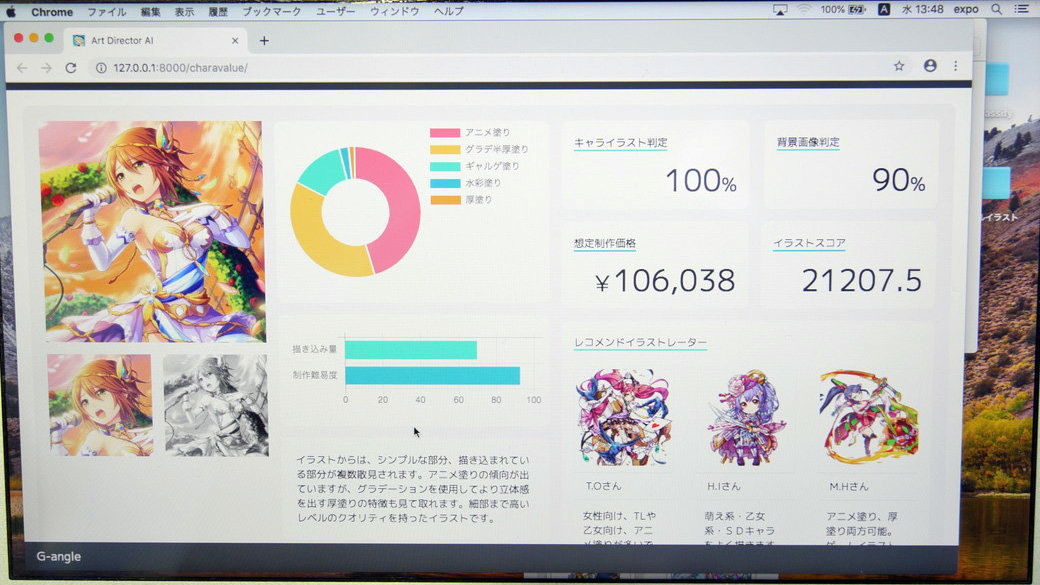Click the グラデ半厚塗り yellow legend swatch
The image size is (1040, 585).
pos(445,149)
